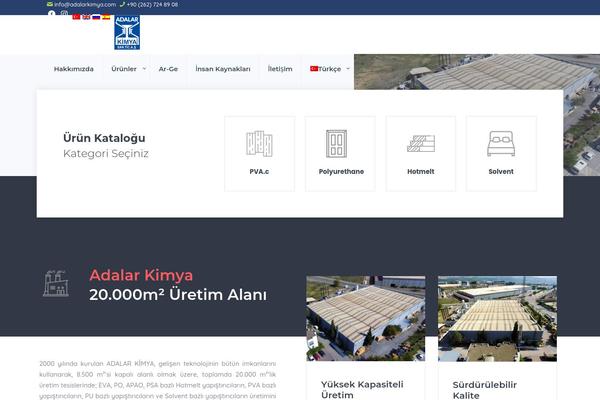
Task: Open the Türkçe language menu
Action: (329, 69)
